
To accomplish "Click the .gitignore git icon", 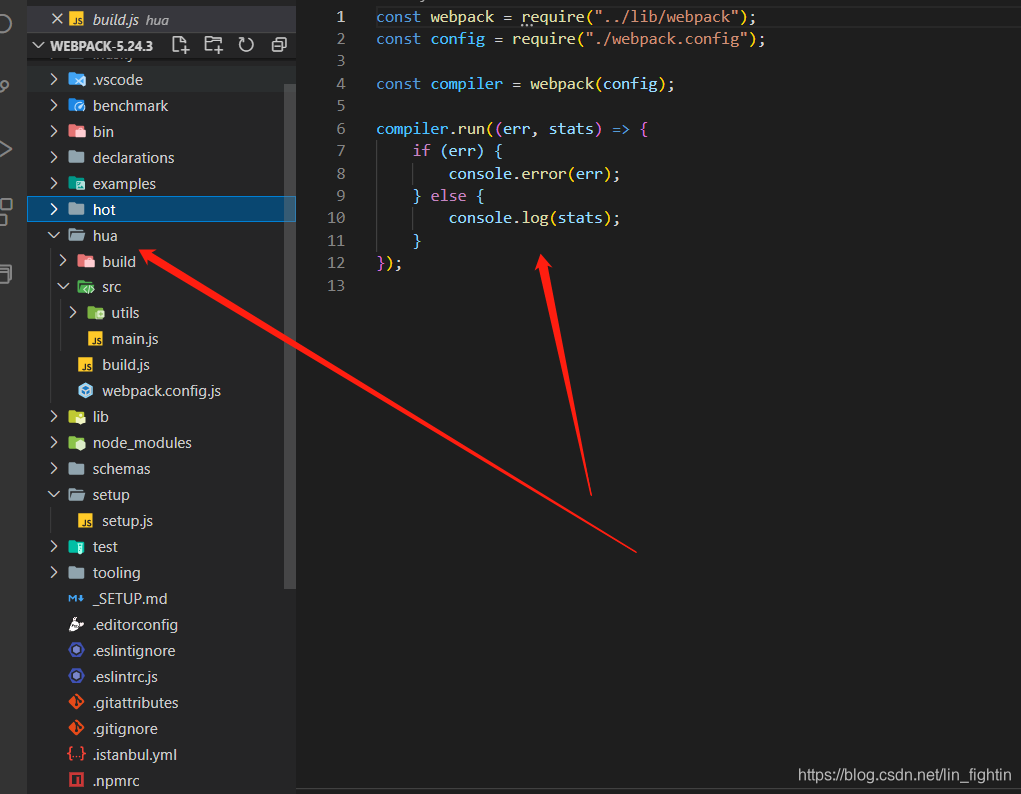I will pos(76,728).
